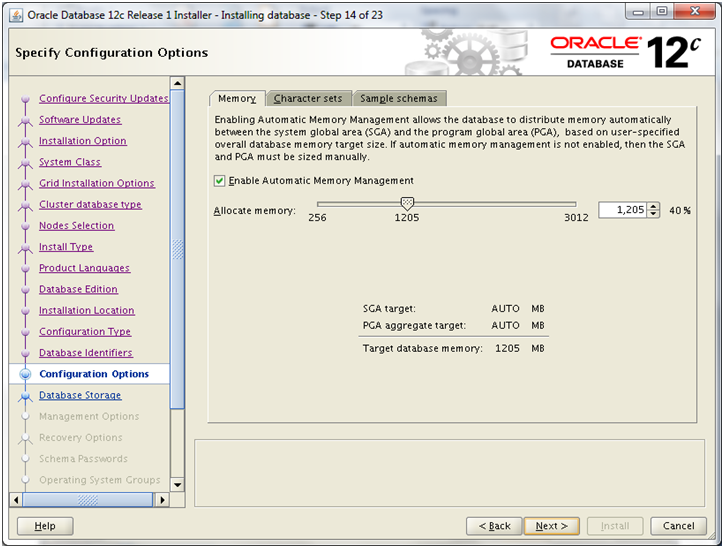Click the step marker icon beside Software Updates
Screen dimensions: 724x548
coord(25,120)
